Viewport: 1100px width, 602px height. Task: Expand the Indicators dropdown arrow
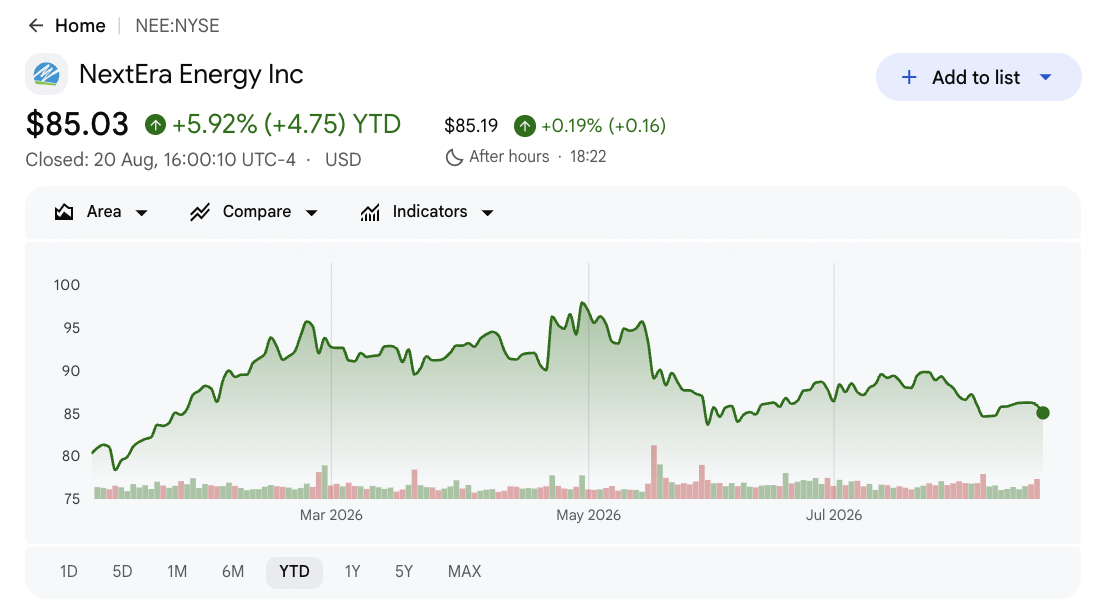488,213
